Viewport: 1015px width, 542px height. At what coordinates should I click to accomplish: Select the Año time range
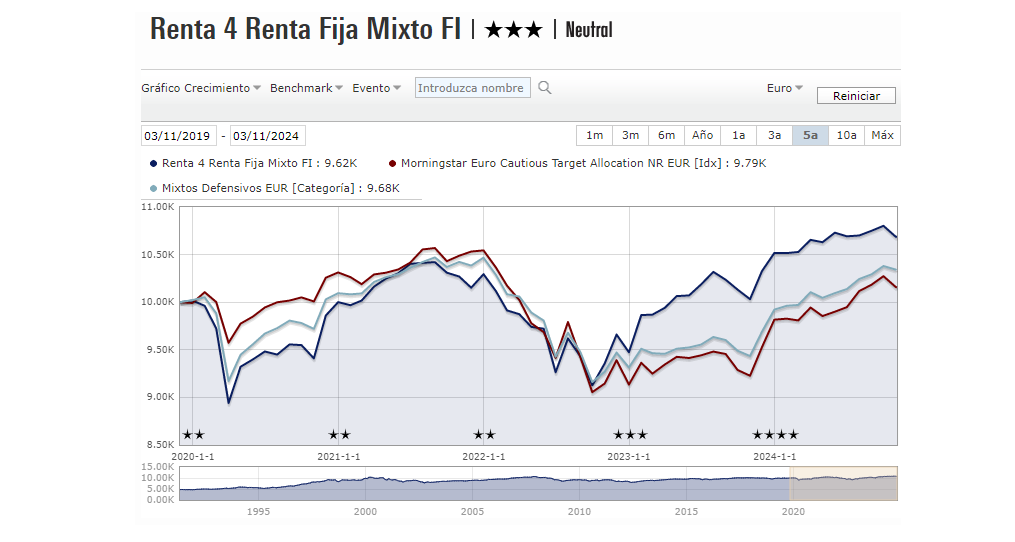pyautogui.click(x=702, y=135)
